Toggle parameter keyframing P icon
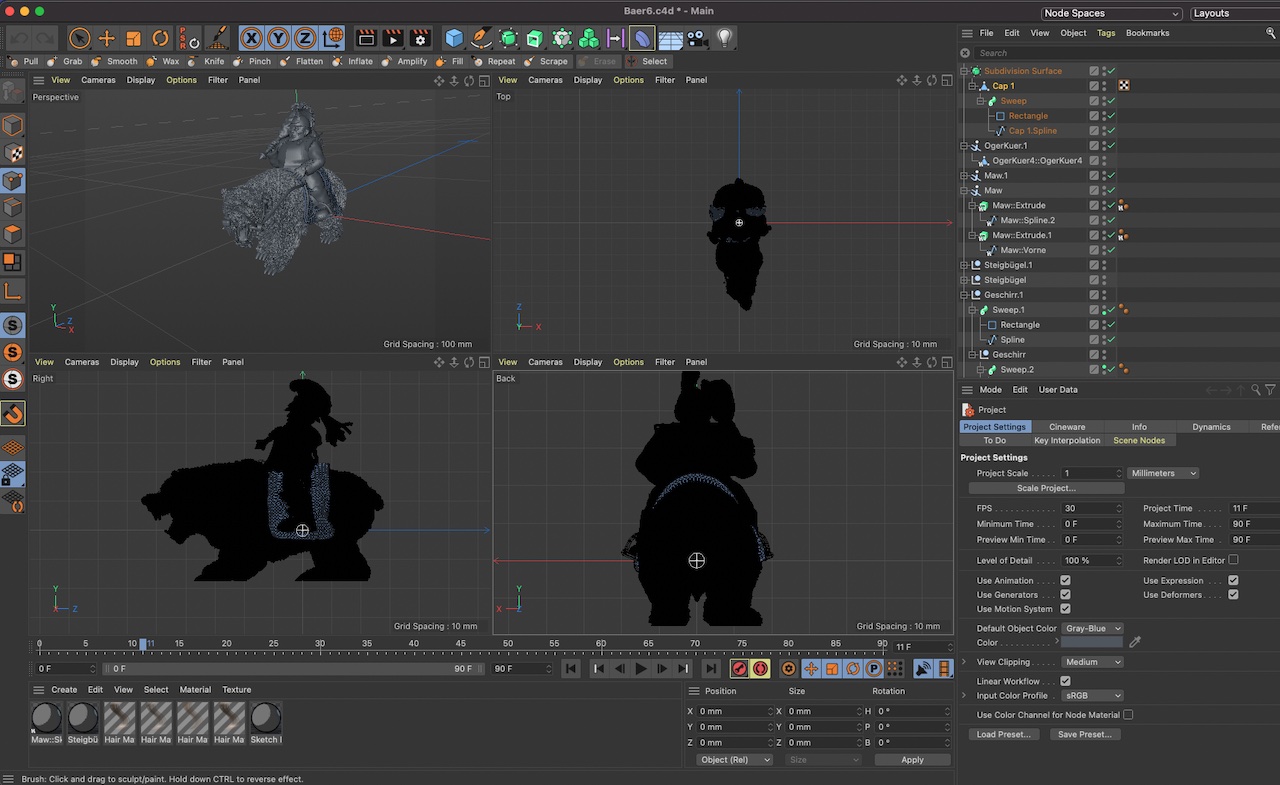 point(873,669)
